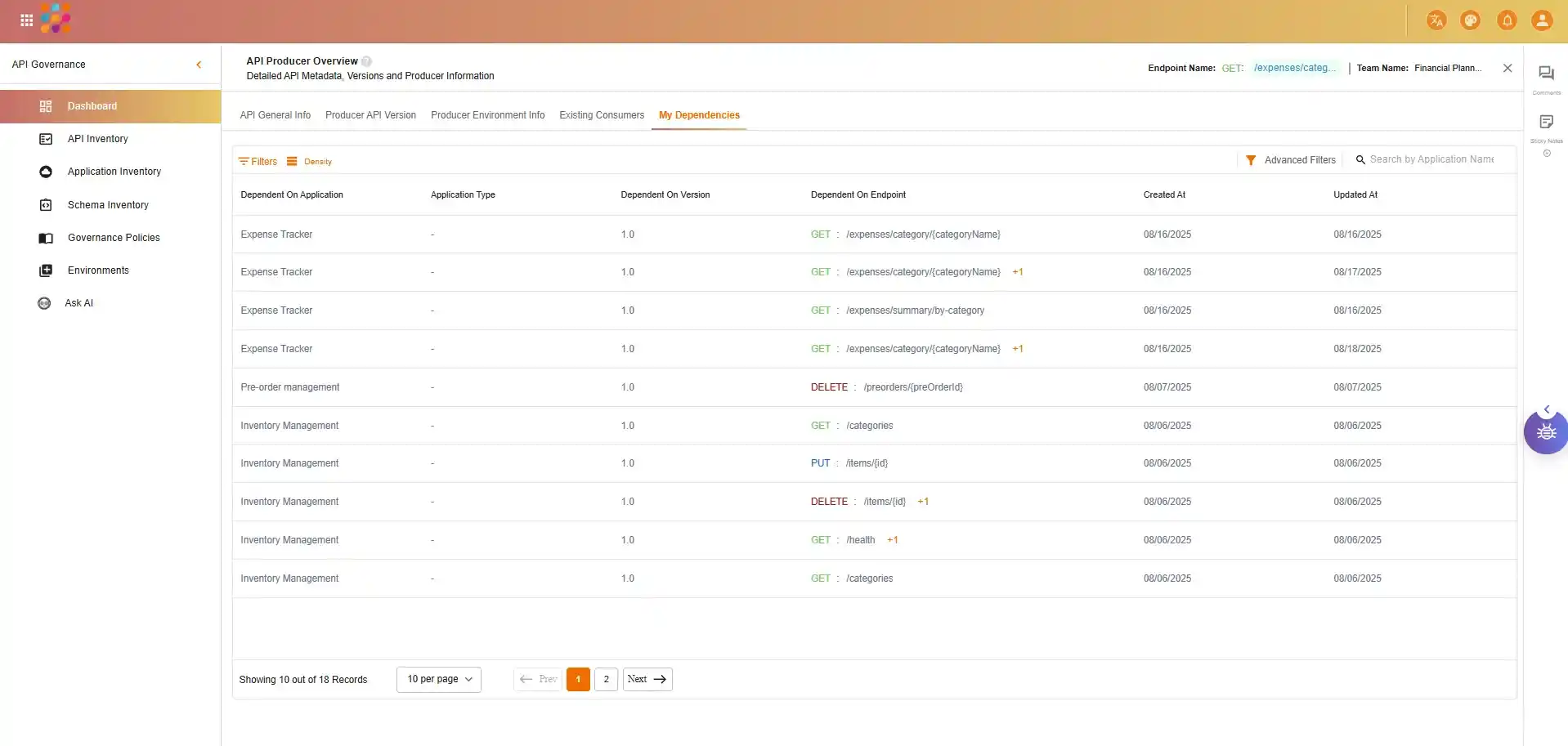Open the user profile avatar
The height and width of the screenshot is (746, 1568).
1541,20
